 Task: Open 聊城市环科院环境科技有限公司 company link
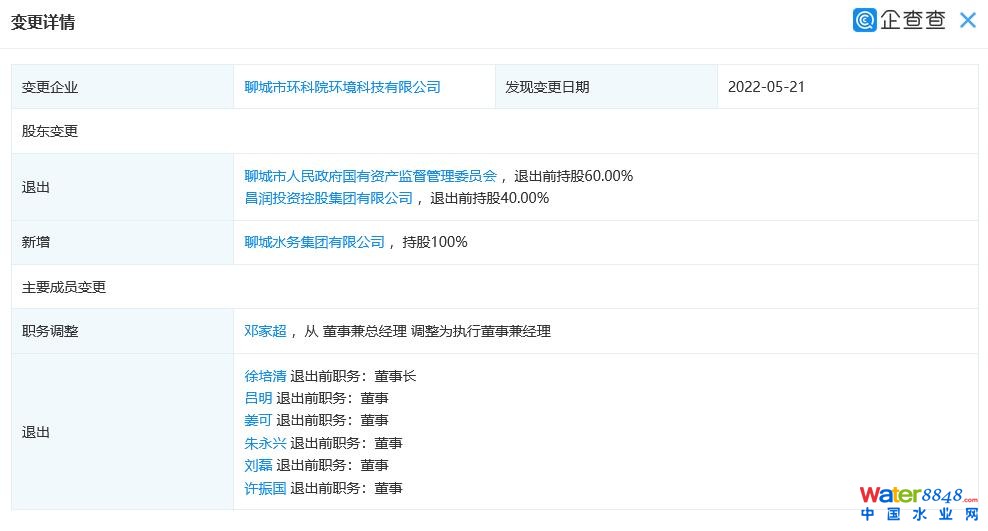point(342,87)
